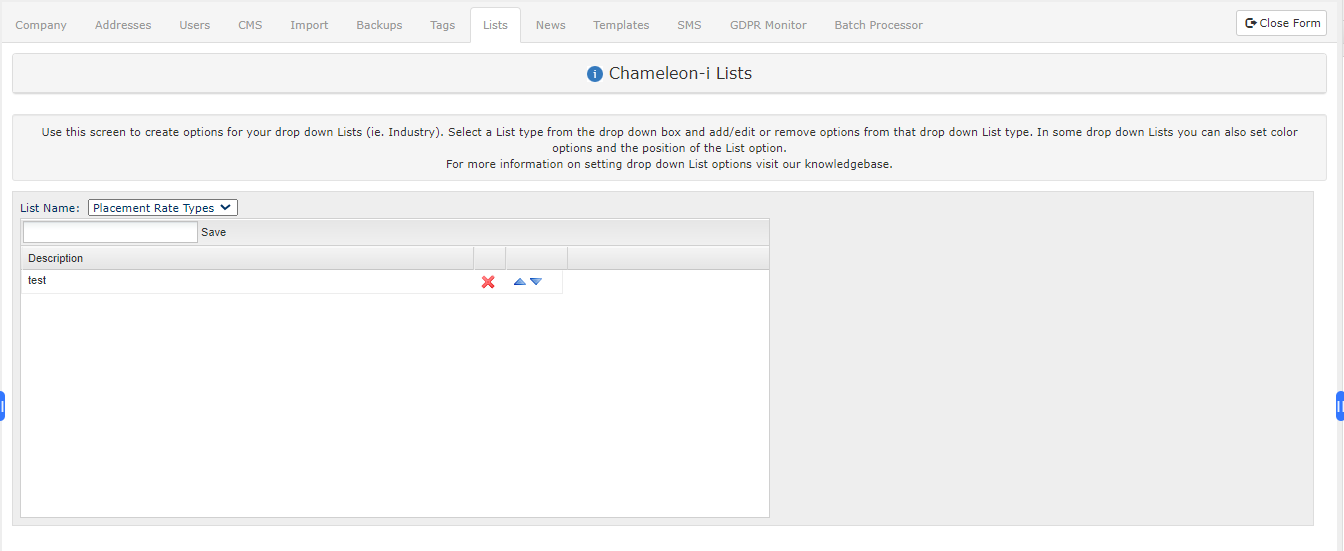Delete the 'test' entry with red X

pos(488,282)
